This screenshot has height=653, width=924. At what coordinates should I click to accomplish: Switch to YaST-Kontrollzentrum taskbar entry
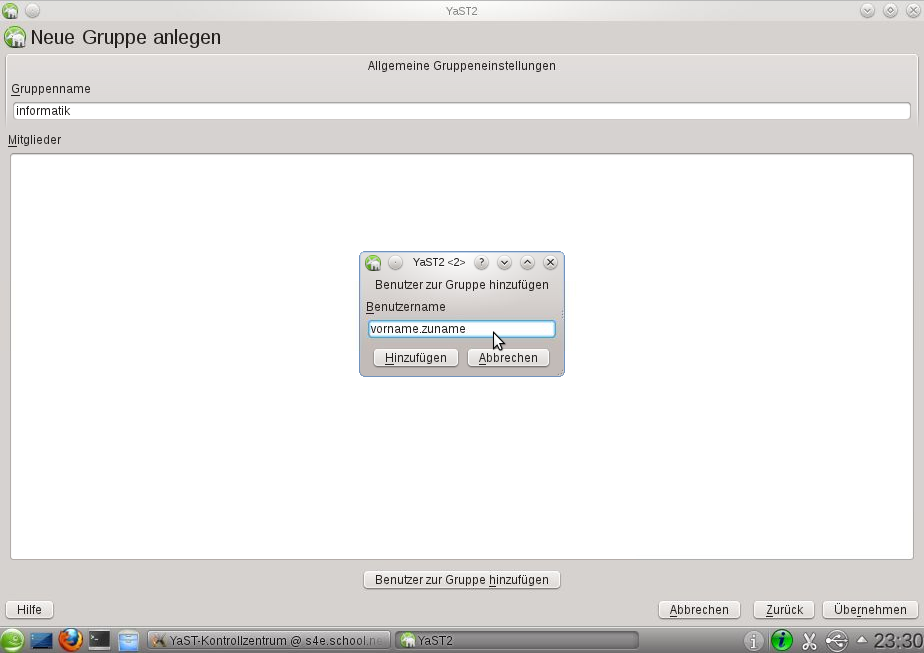click(x=269, y=641)
